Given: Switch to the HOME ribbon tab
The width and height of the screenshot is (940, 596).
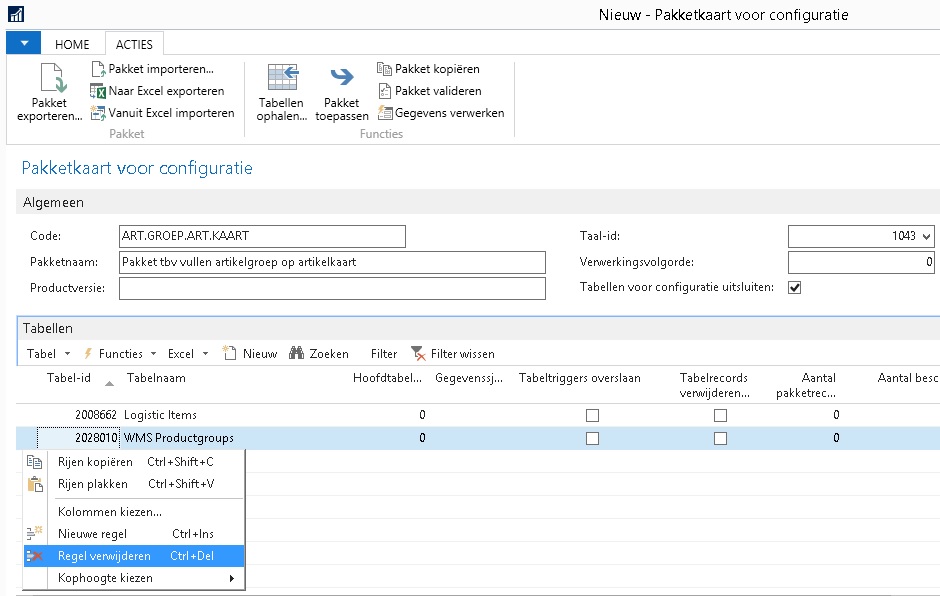Looking at the screenshot, I should [72, 44].
